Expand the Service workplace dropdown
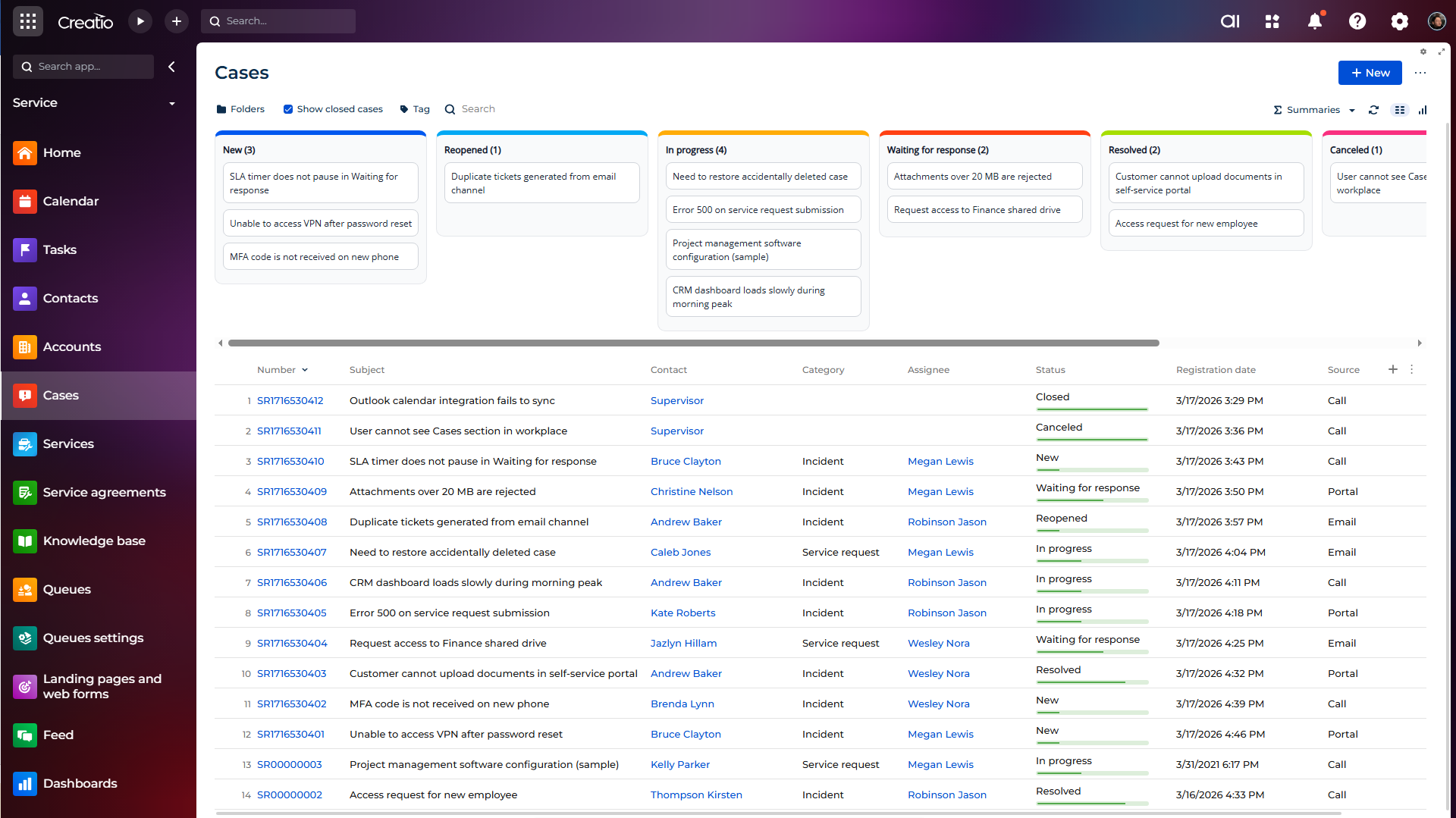 pyautogui.click(x=172, y=103)
